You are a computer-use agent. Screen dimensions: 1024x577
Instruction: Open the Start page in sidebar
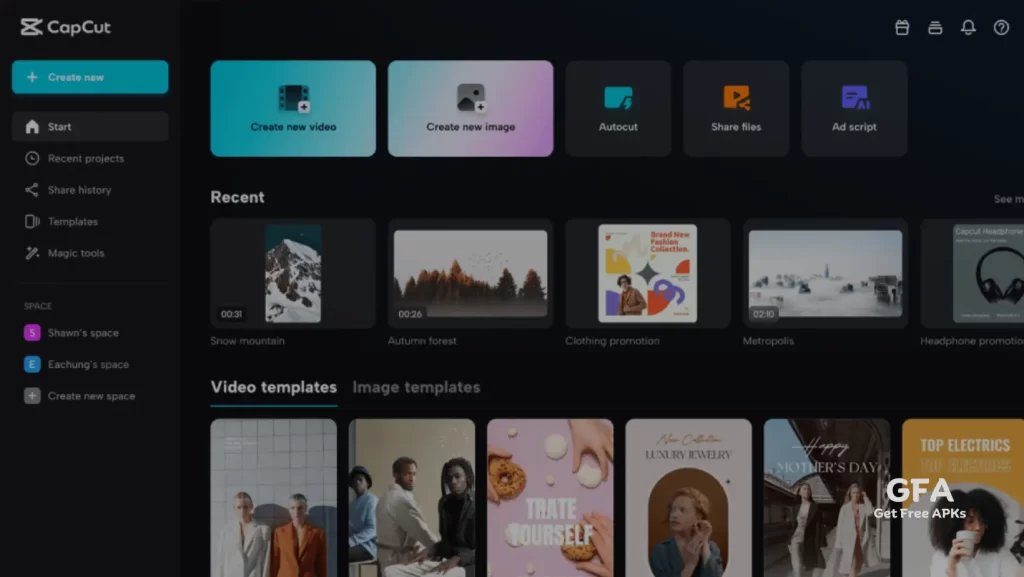(90, 127)
